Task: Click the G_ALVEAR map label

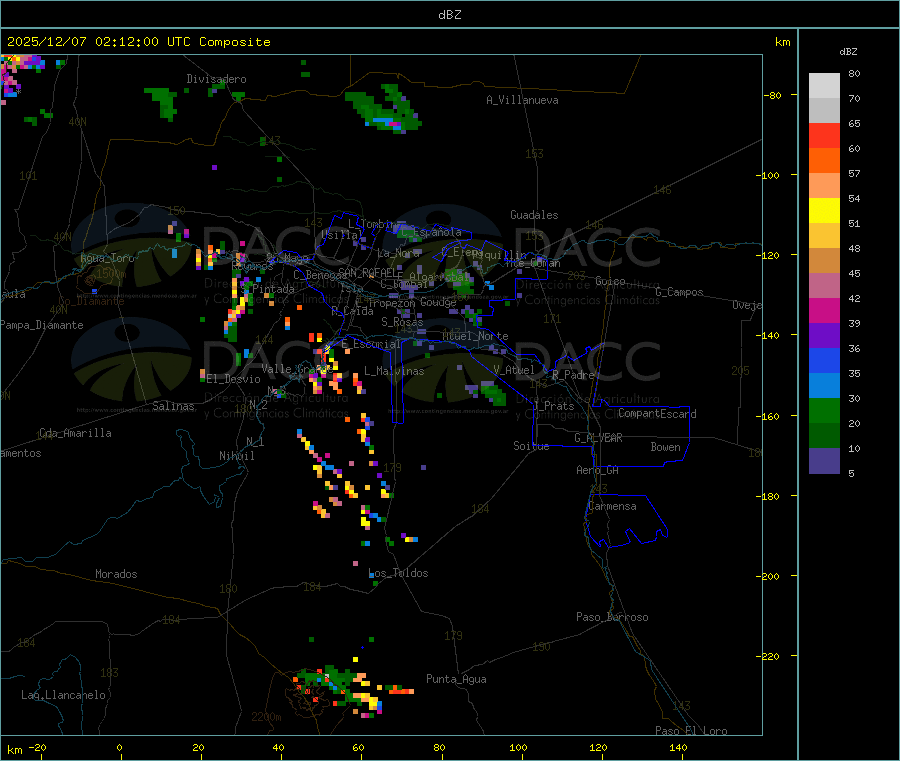Action: (x=598, y=438)
